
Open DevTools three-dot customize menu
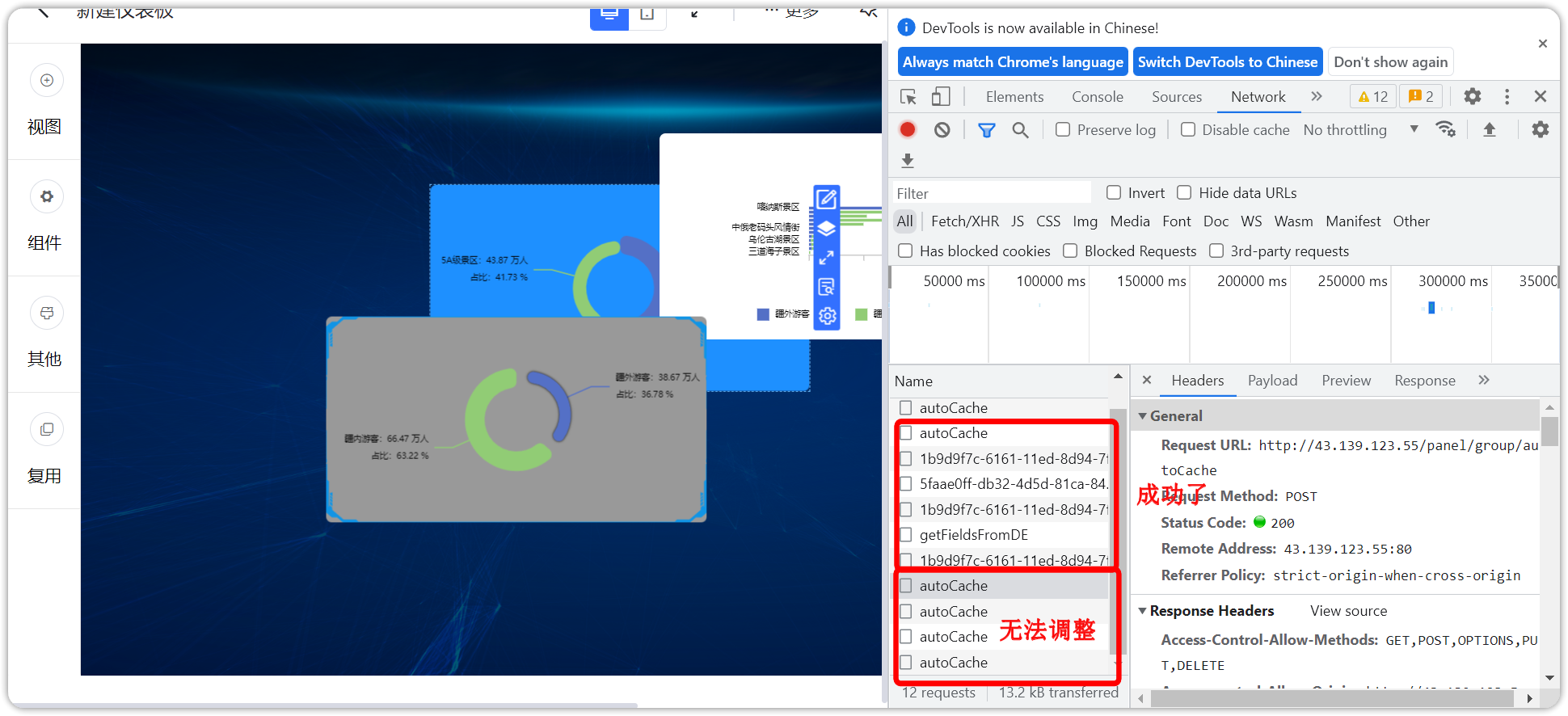coord(1507,97)
